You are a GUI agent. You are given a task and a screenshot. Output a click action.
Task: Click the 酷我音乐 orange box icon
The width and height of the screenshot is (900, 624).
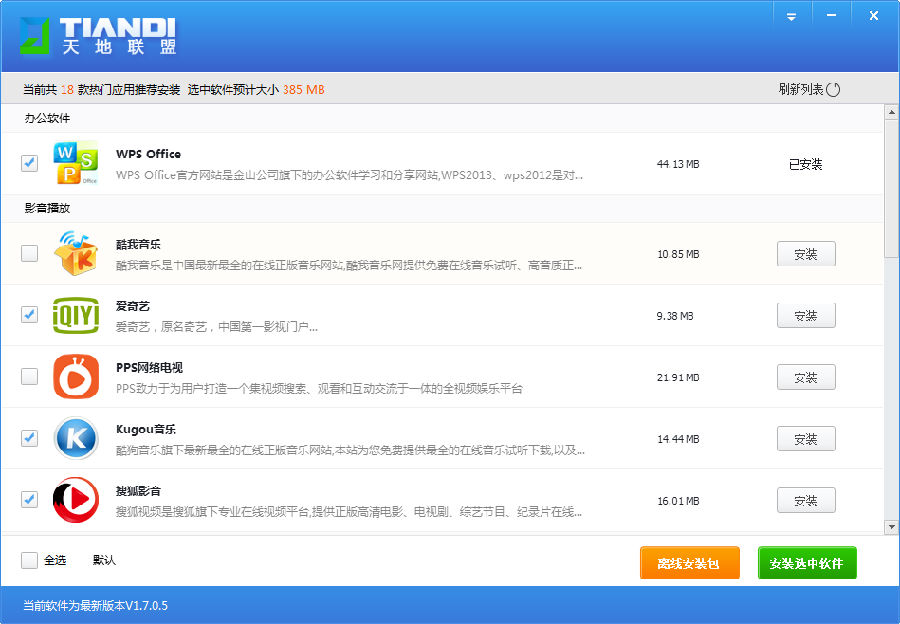pos(76,253)
